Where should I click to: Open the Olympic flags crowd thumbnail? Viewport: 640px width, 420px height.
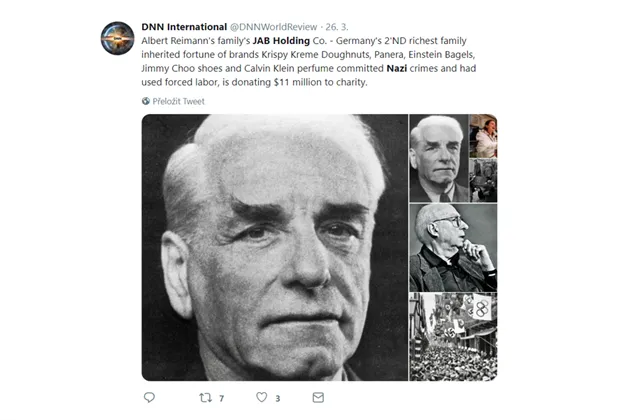[x=453, y=337]
